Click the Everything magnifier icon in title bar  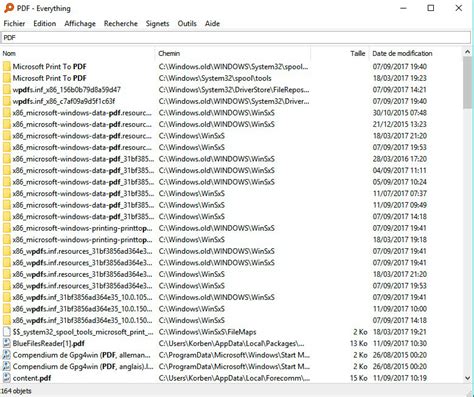(8, 8)
